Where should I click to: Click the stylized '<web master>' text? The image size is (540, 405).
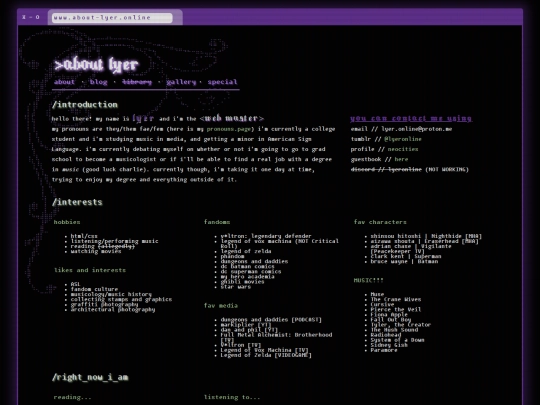coord(232,118)
